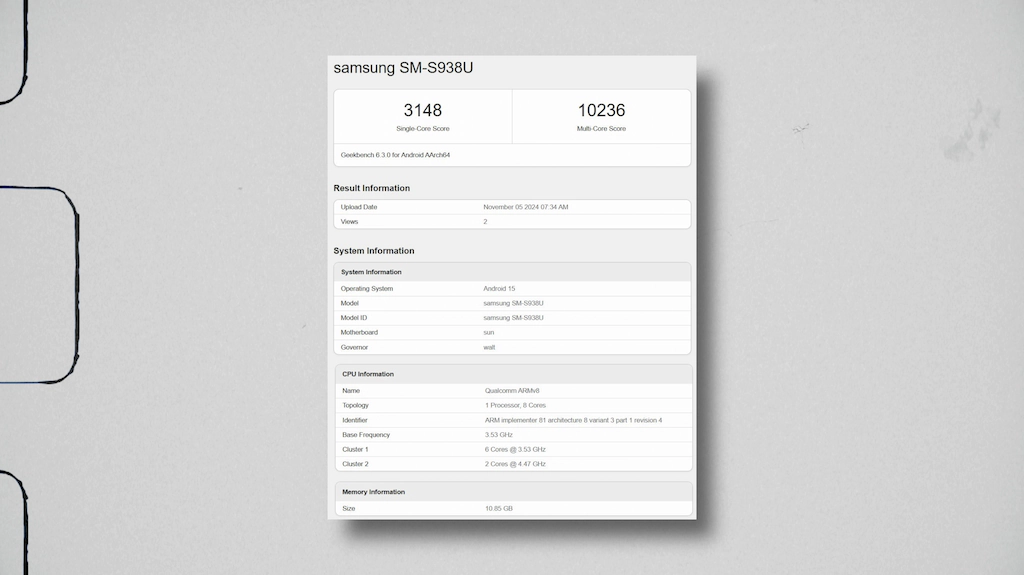Image resolution: width=1024 pixels, height=575 pixels.
Task: Click the Result Information heading
Action: (x=372, y=188)
